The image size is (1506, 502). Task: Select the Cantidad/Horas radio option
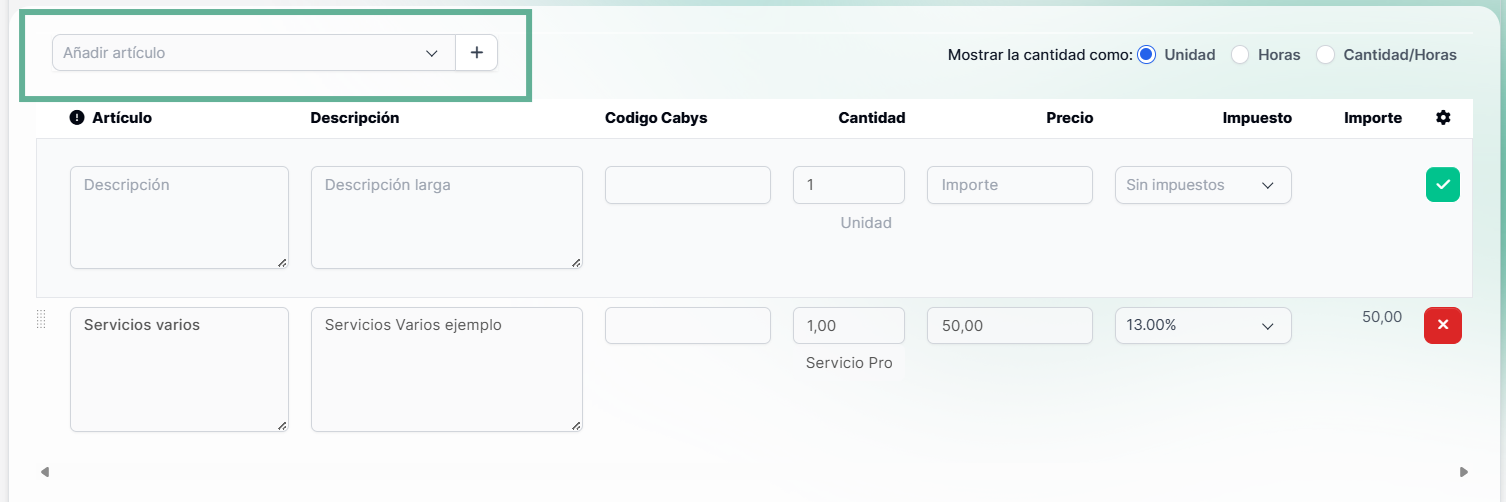pos(1326,55)
